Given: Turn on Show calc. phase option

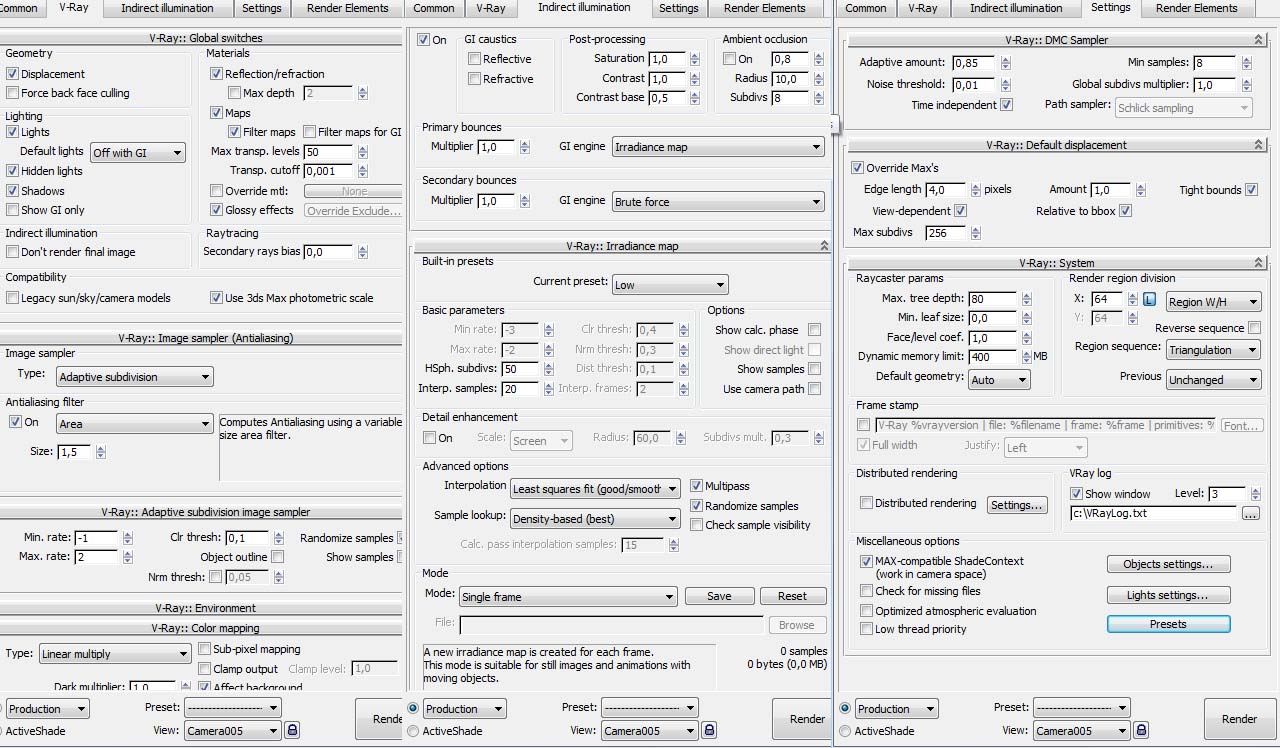Looking at the screenshot, I should [814, 330].
